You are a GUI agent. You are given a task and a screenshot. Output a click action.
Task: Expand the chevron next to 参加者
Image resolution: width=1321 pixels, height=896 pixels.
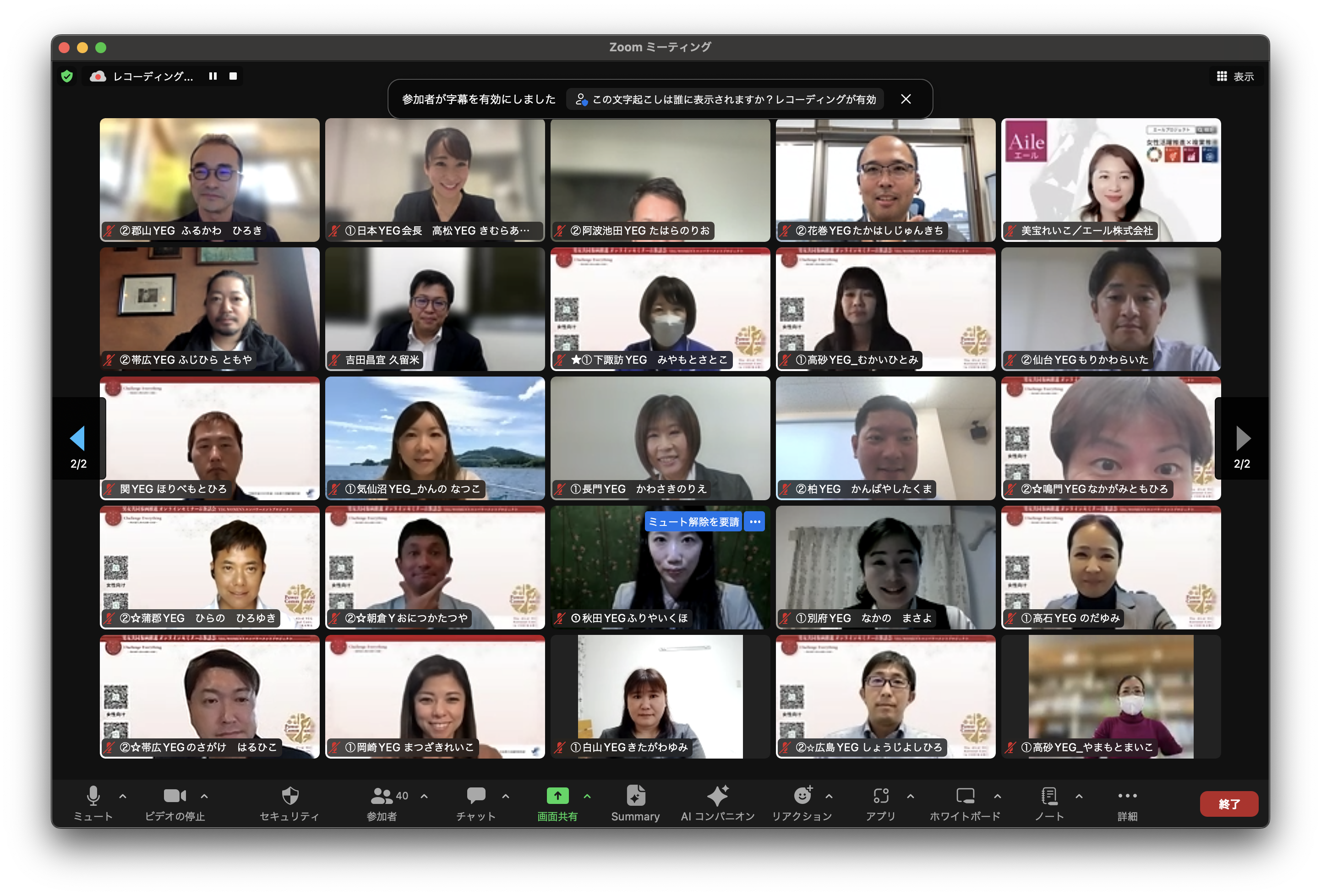pos(424,796)
